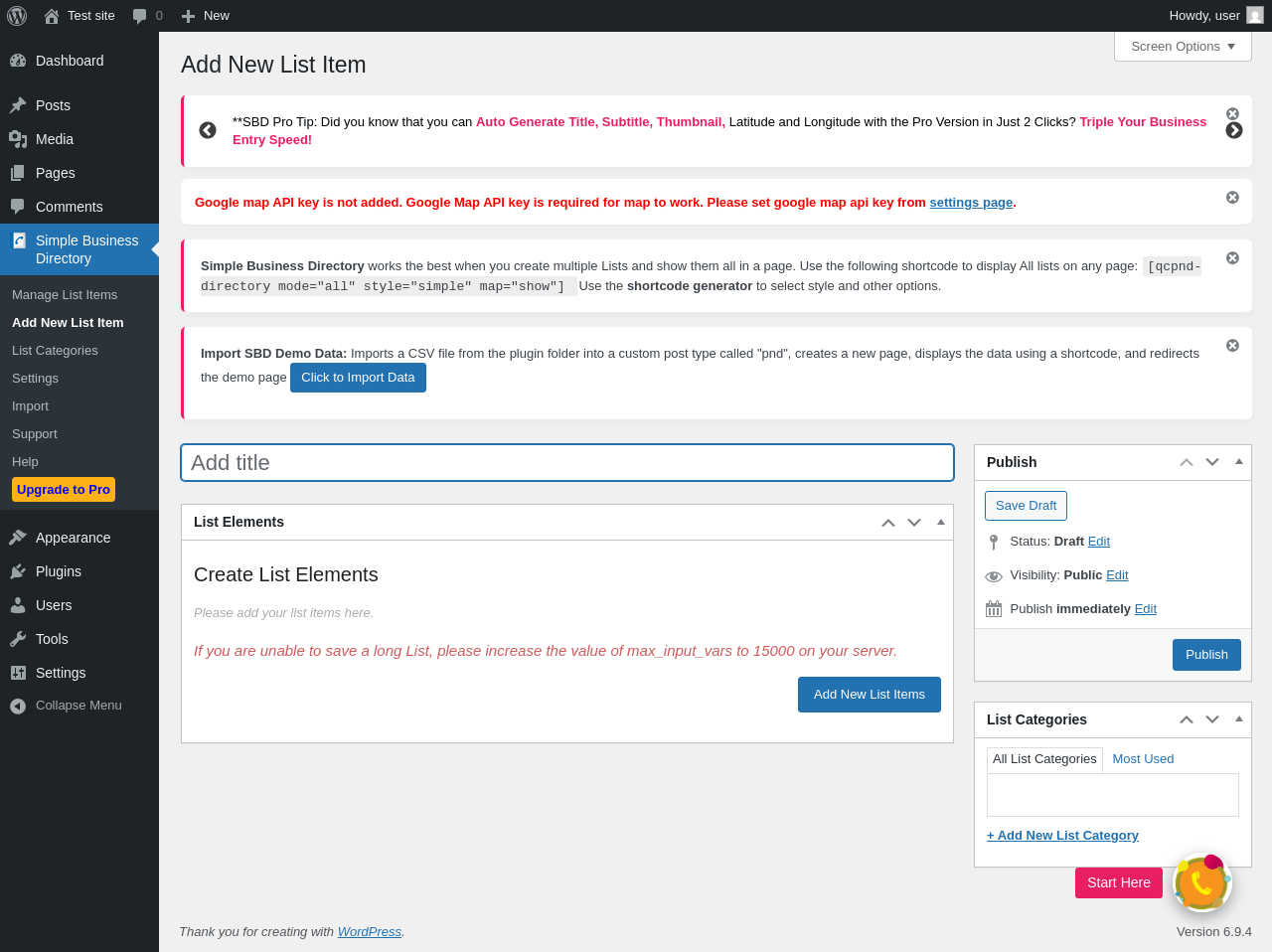Focus the Add title input field
The image size is (1272, 952).
point(567,463)
